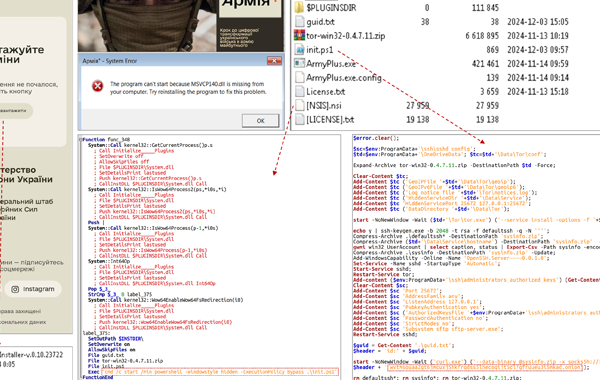Click the red error icon in System Error dialog

tap(98, 86)
